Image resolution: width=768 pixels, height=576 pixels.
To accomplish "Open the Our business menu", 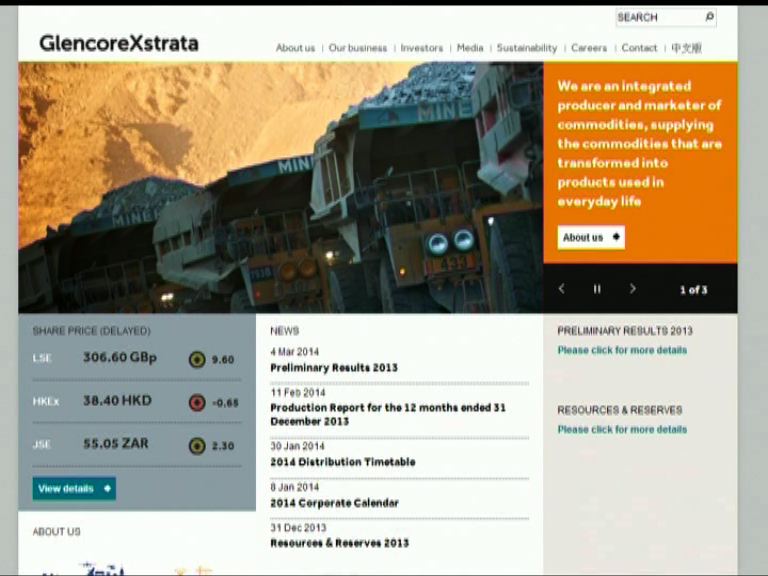I will (357, 48).
